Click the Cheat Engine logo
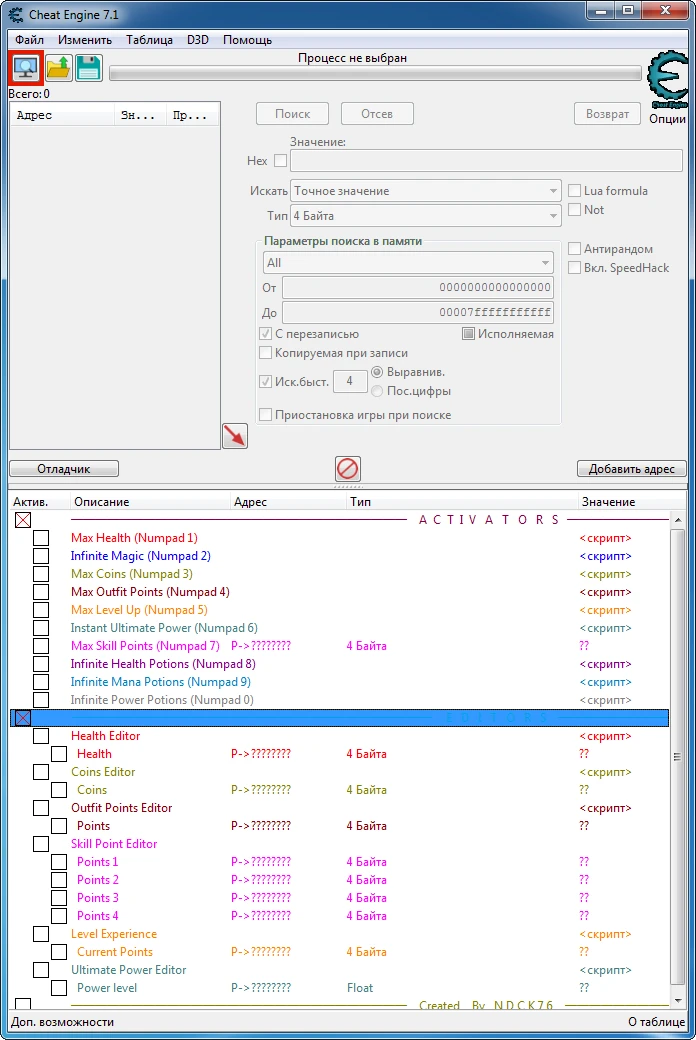This screenshot has height=1040, width=696. click(668, 80)
